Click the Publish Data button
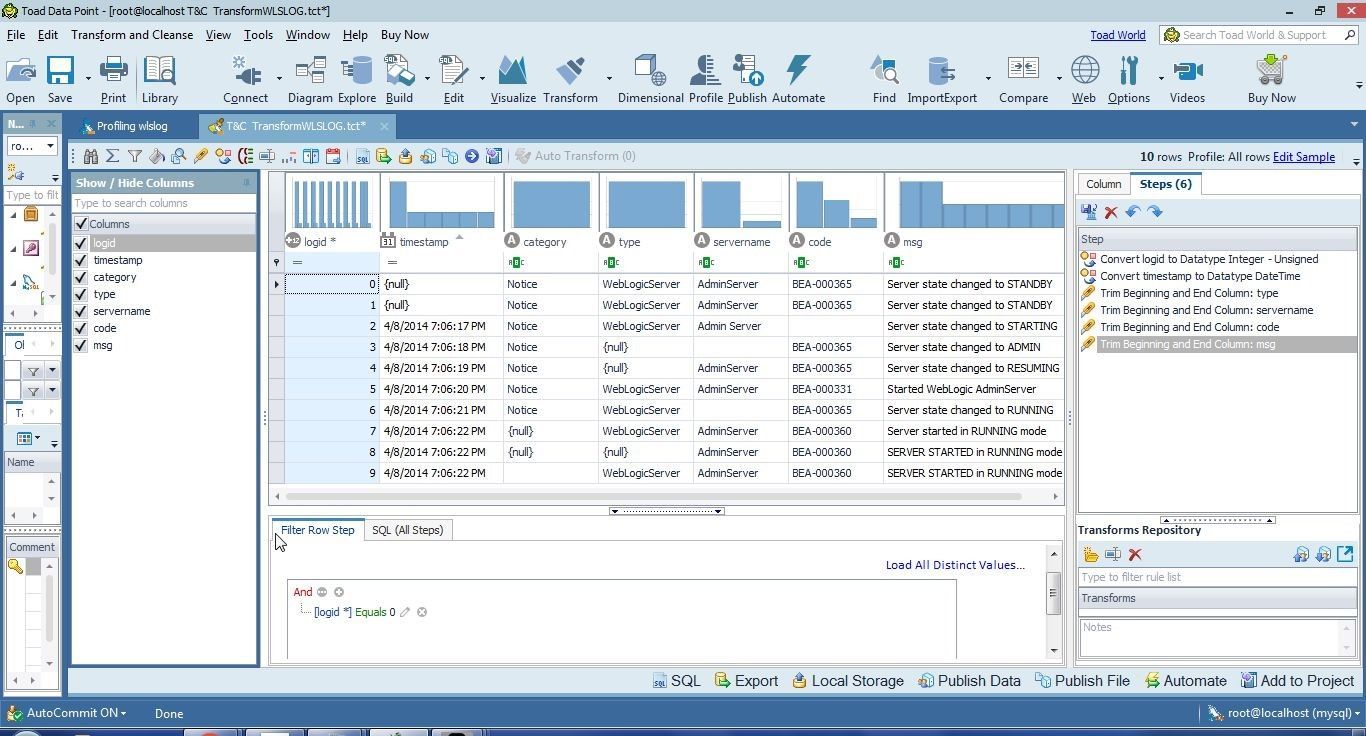 pos(968,681)
